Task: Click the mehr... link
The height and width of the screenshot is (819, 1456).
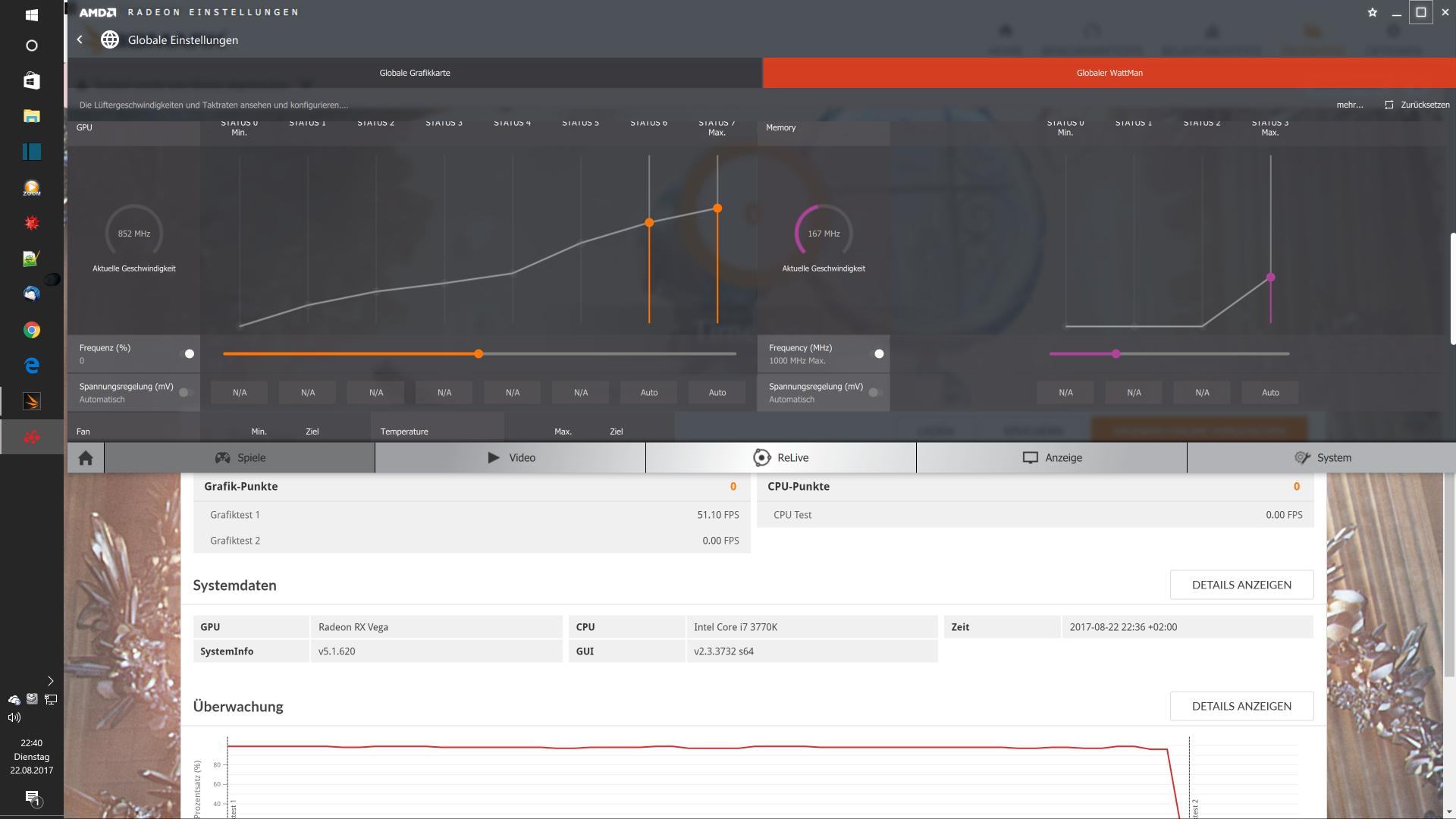Action: point(1349,105)
